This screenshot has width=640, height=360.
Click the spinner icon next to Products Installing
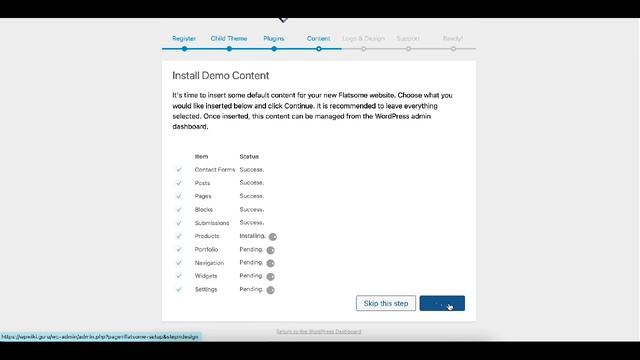click(x=273, y=237)
